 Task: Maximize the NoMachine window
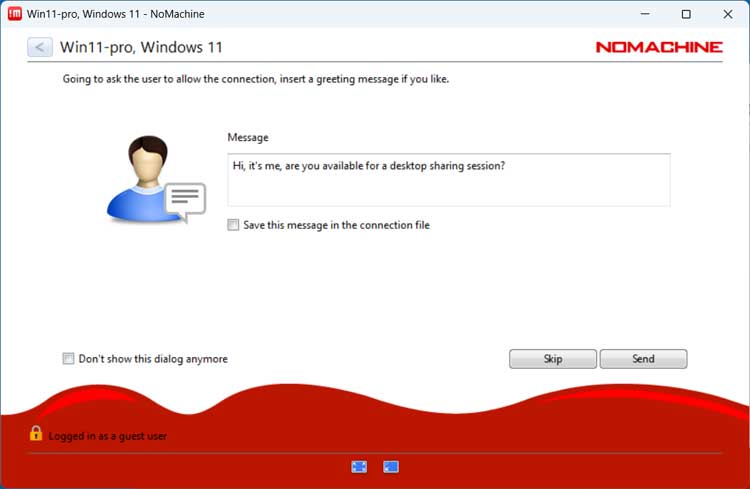pos(686,14)
